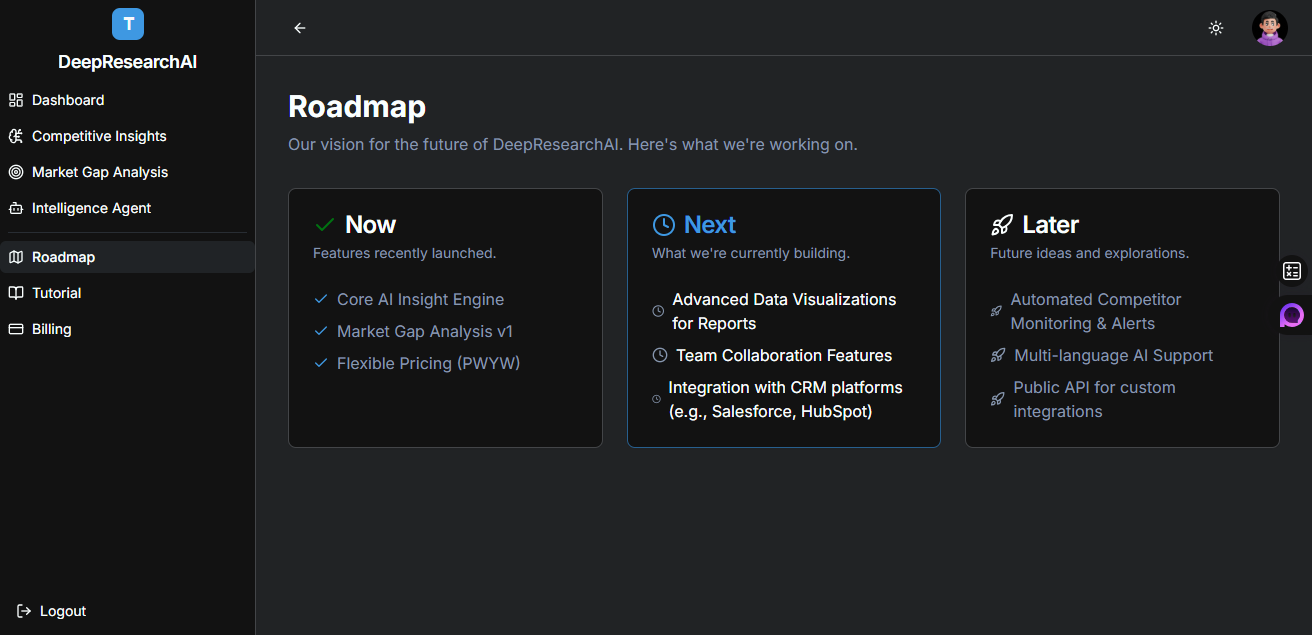This screenshot has height=635, width=1312.
Task: Click the rocket icon beside 'Later'
Action: click(1003, 224)
